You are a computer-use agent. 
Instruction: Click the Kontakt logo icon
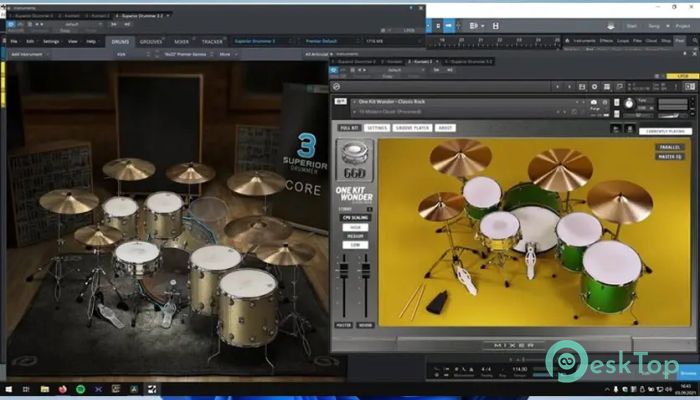337,87
